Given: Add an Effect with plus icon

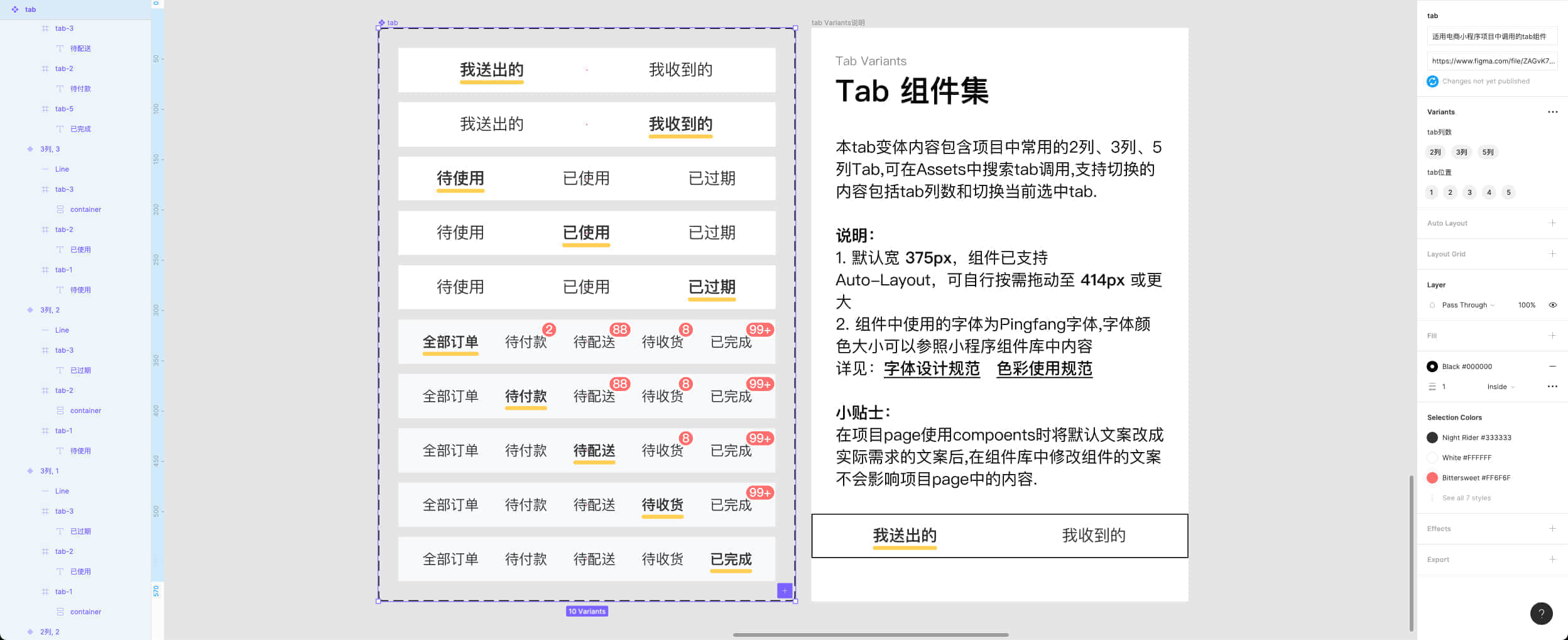Looking at the screenshot, I should (1552, 529).
